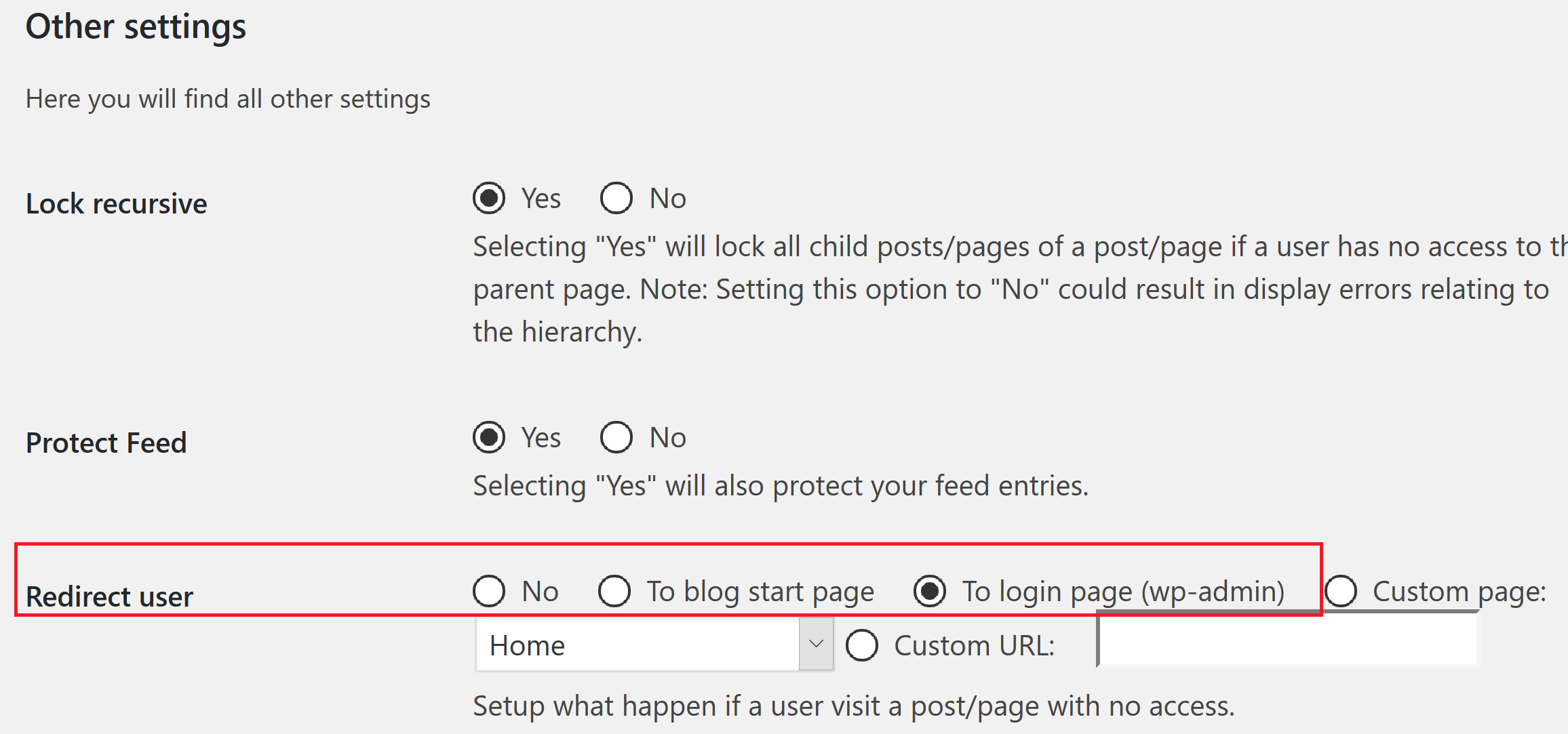Select "To blog start page" redirect option
The height and width of the screenshot is (734, 1568).
[x=614, y=591]
